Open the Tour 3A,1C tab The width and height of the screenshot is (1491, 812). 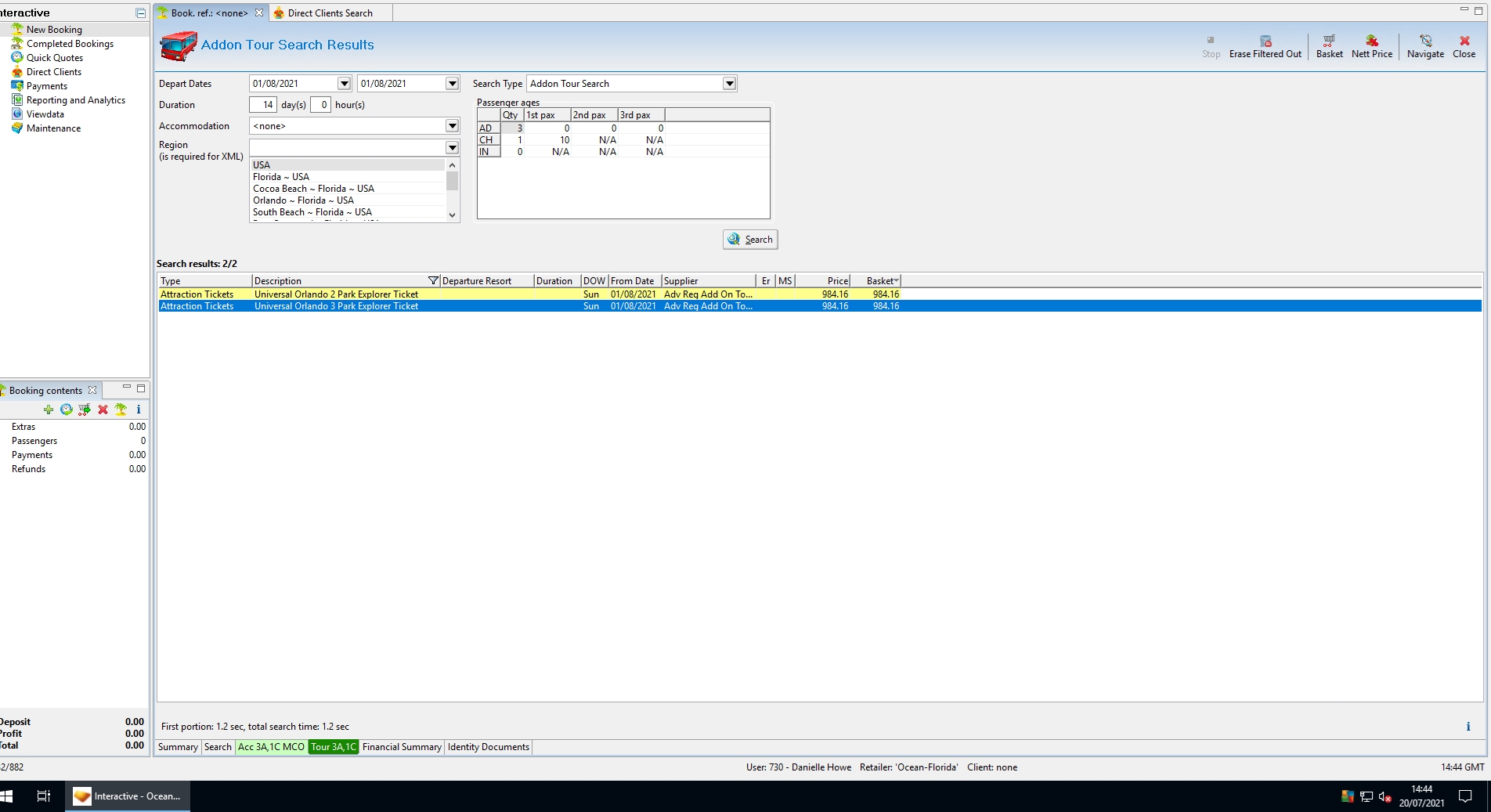tap(334, 747)
